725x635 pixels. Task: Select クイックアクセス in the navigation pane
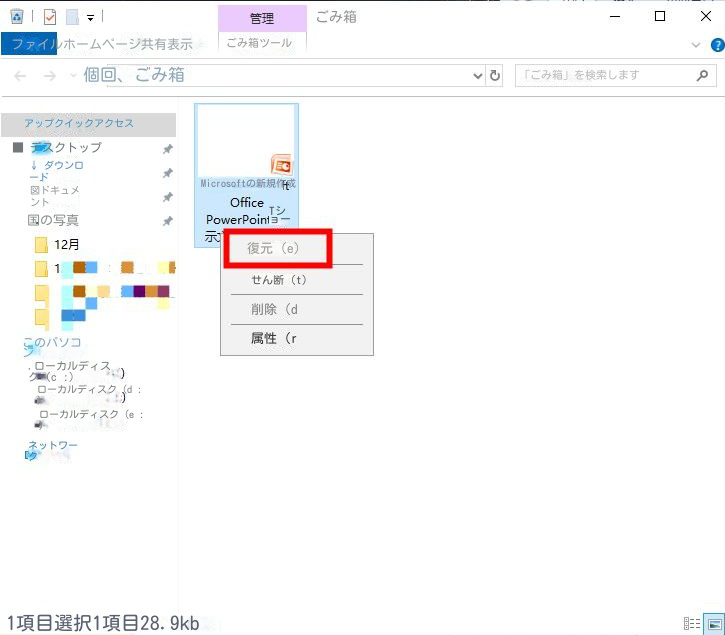click(88, 124)
